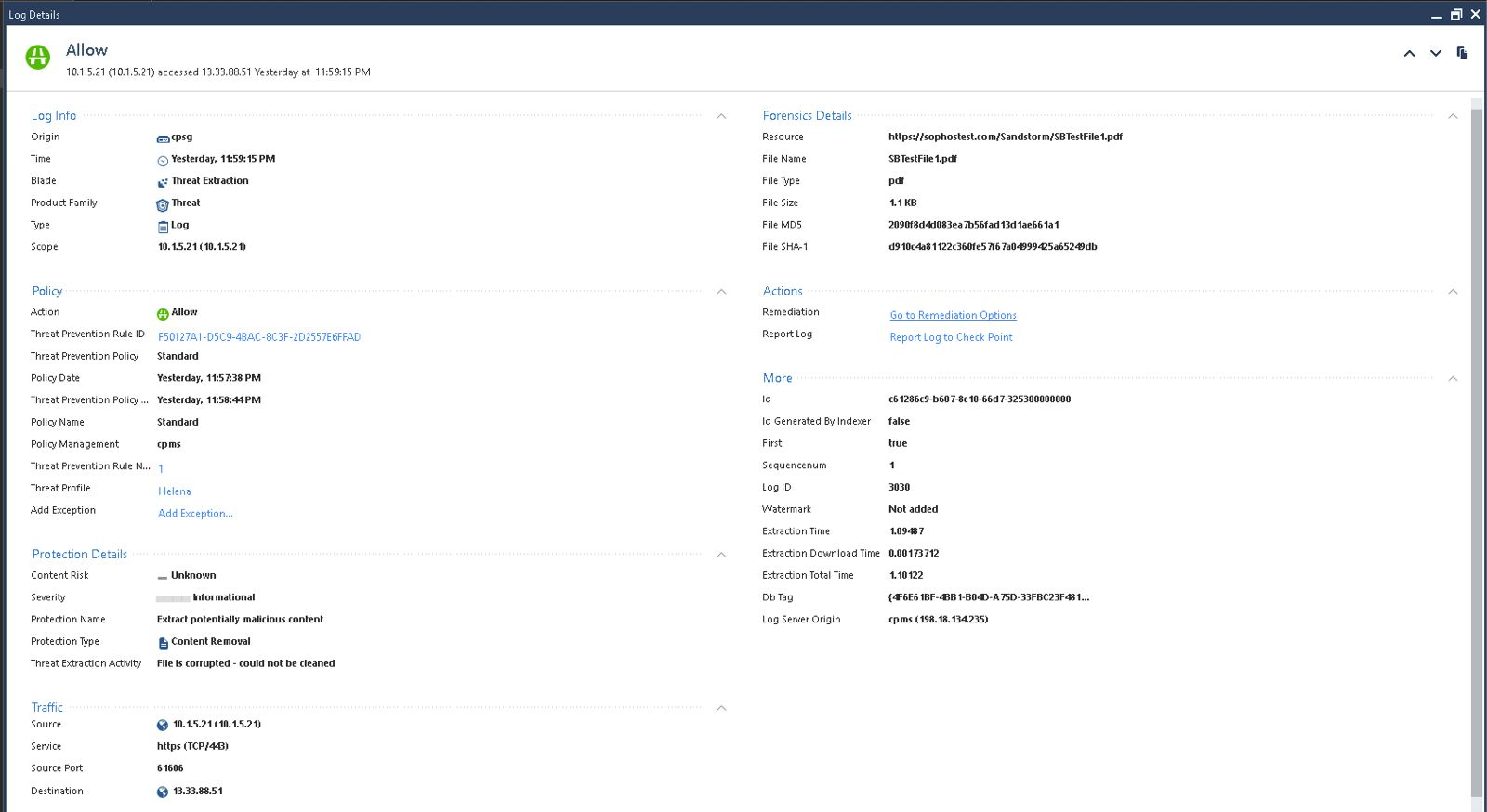
Task: Go to previous log with up arrow
Action: coord(1409,54)
